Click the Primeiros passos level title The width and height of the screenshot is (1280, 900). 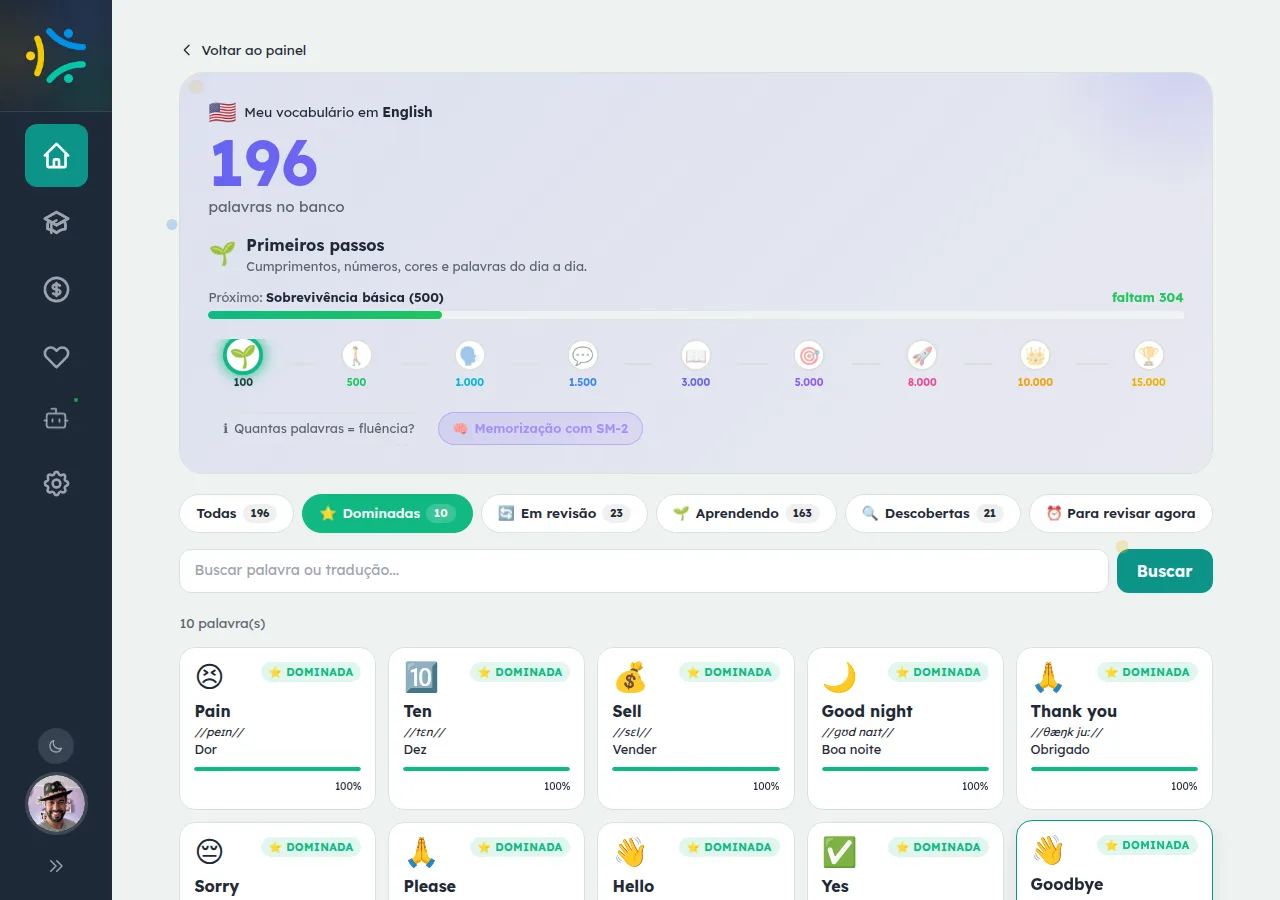tap(315, 245)
